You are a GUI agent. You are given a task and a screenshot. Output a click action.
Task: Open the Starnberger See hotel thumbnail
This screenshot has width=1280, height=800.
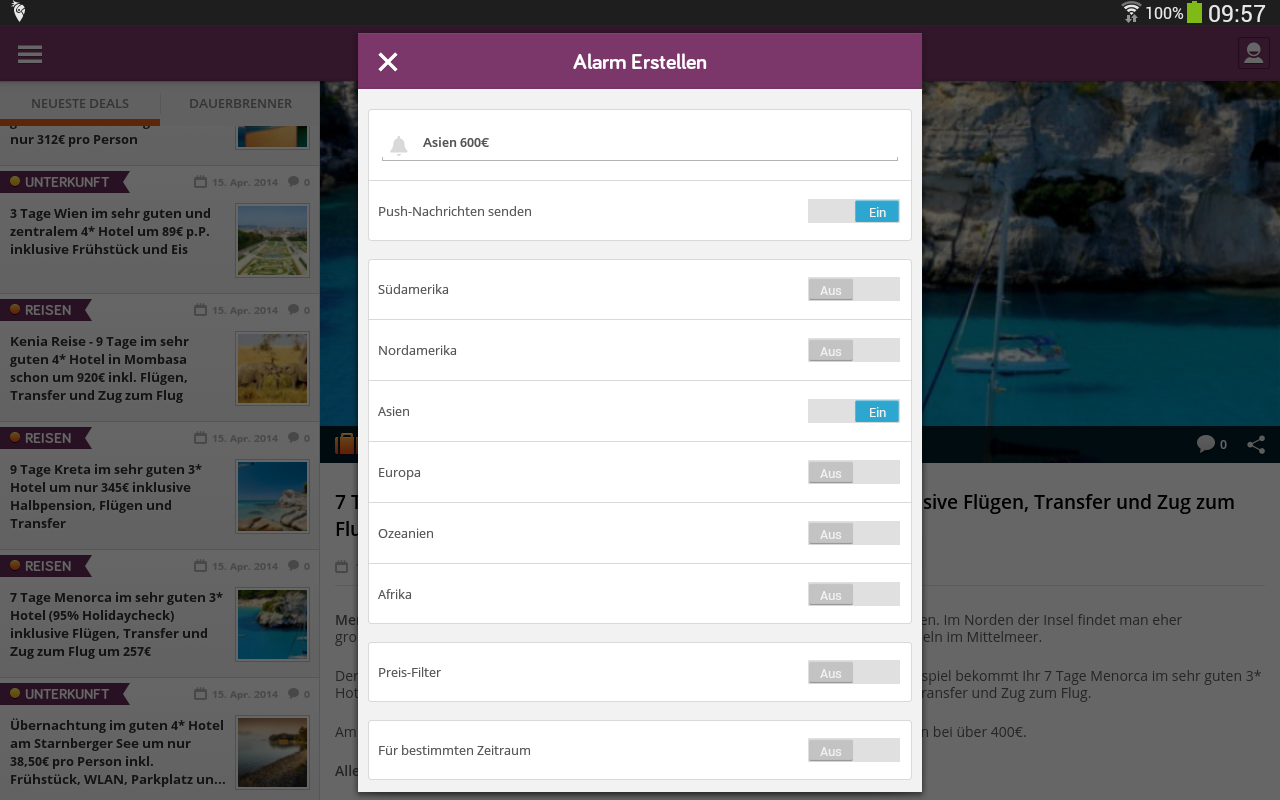tap(273, 752)
